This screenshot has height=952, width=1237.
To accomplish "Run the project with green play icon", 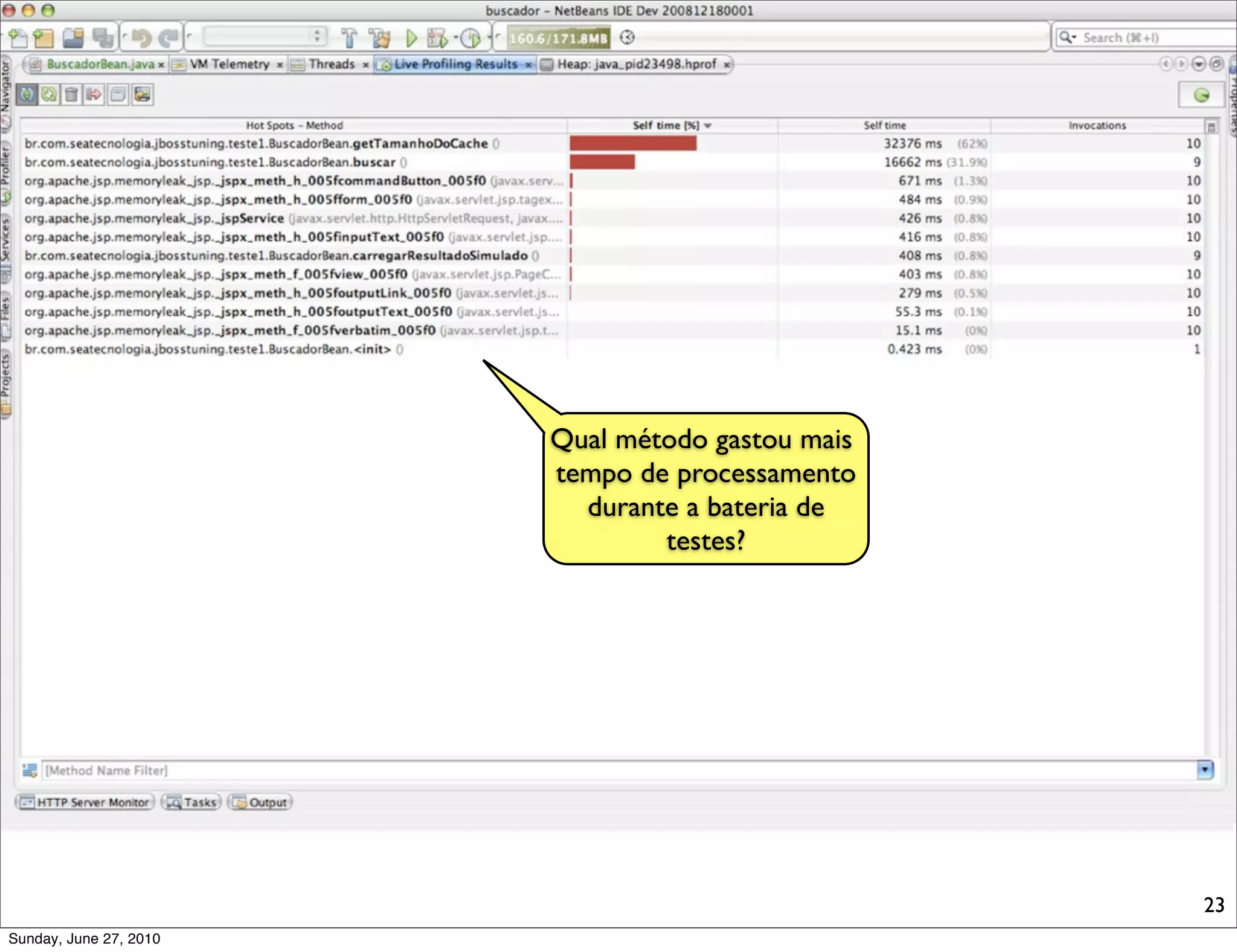I will (x=411, y=38).
